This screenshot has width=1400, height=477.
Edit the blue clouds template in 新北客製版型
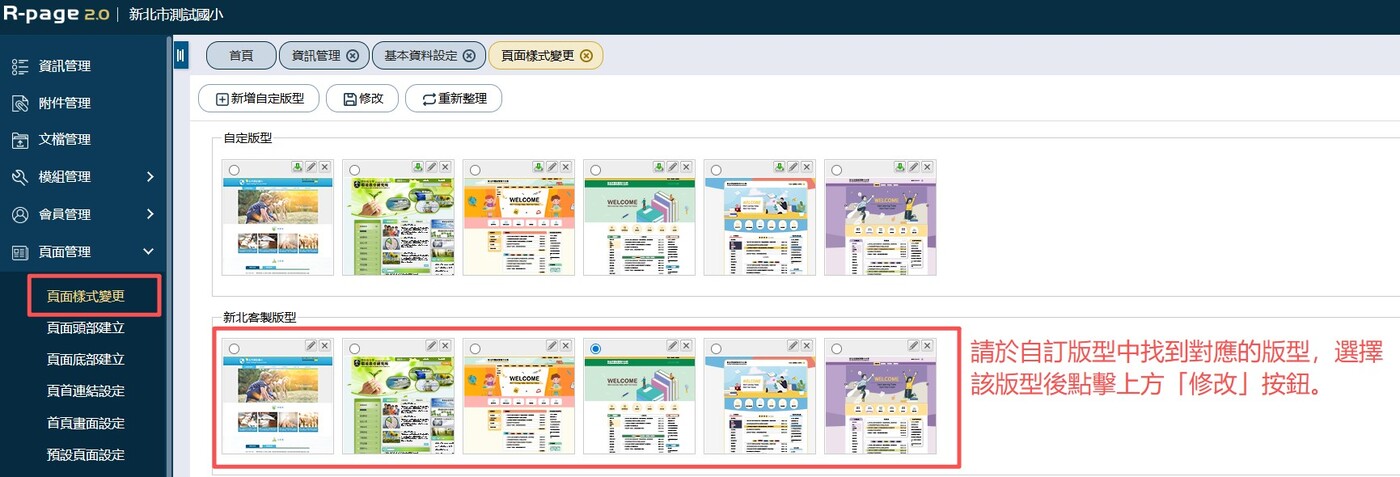[793, 345]
